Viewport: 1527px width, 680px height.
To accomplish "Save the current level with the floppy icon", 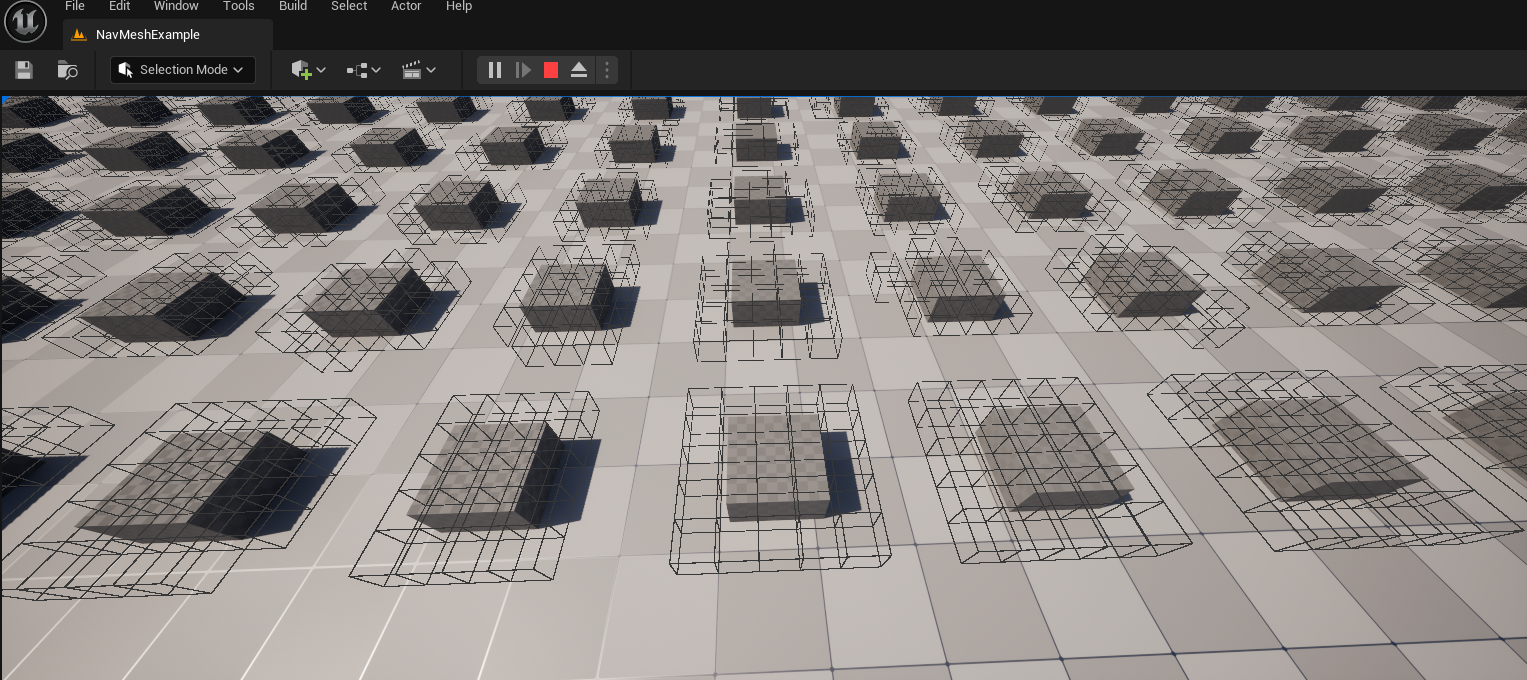I will [24, 70].
